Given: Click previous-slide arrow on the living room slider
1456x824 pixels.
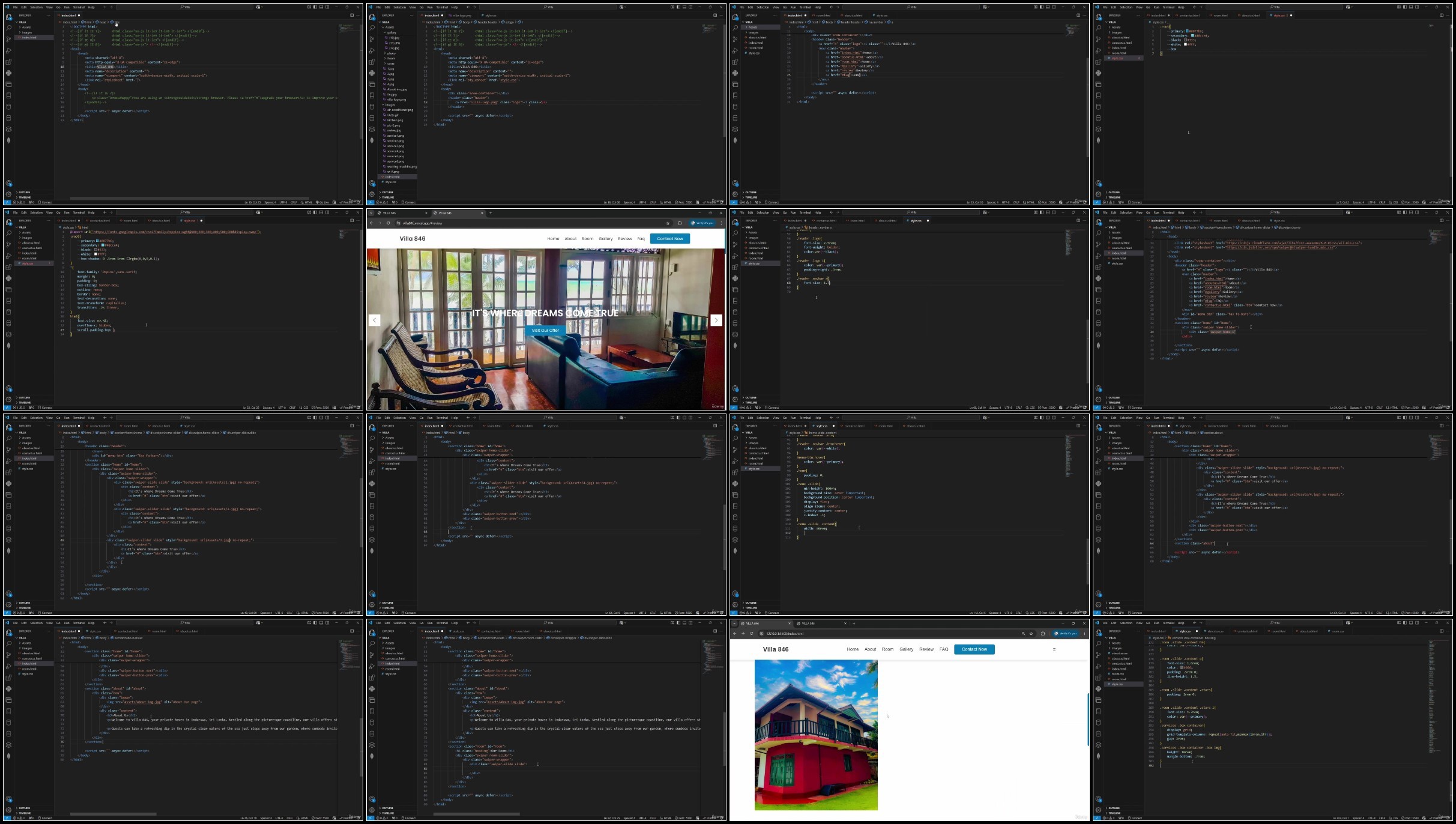Looking at the screenshot, I should (x=374, y=320).
